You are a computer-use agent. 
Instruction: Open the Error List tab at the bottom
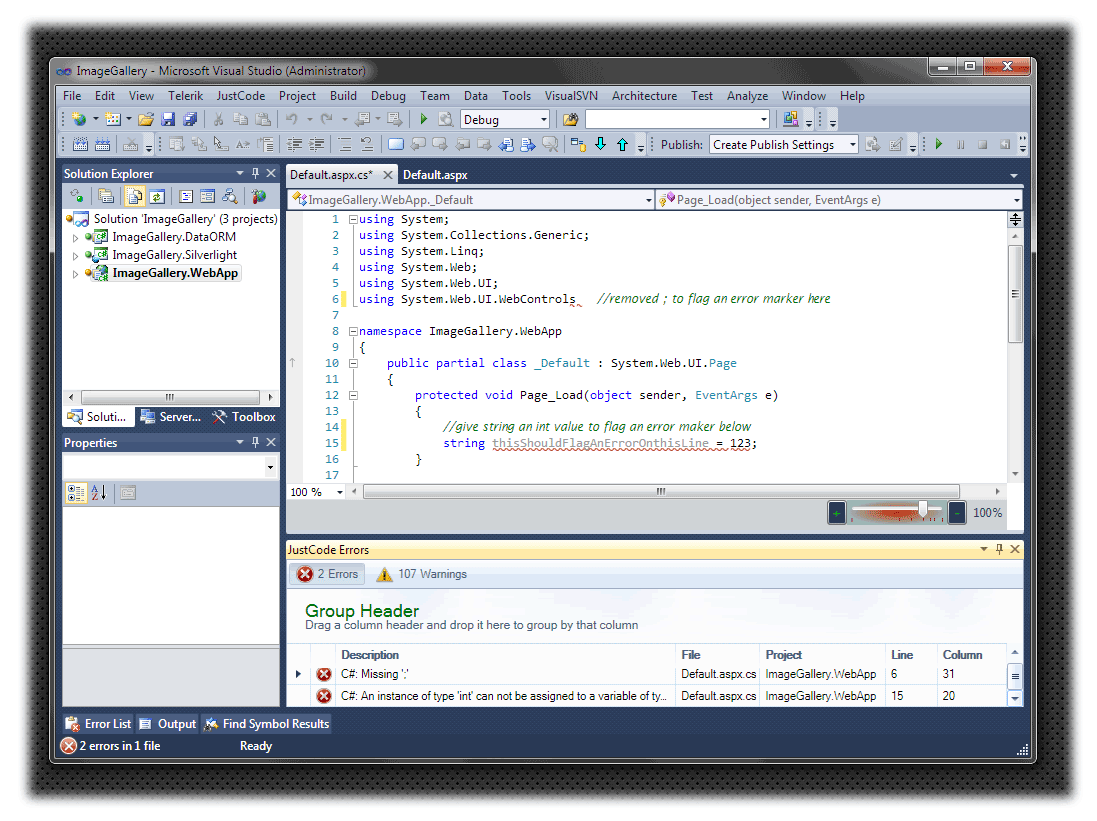pos(98,724)
